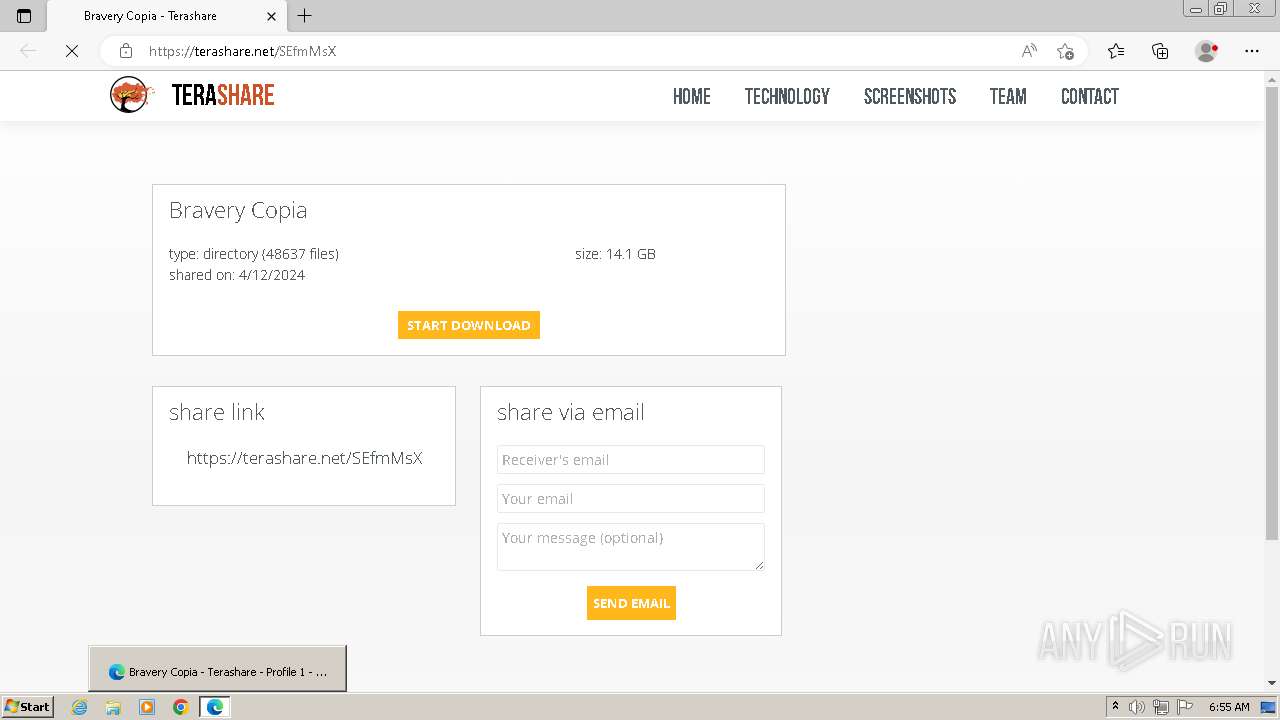Click the TERASHARE wordmark link

pos(223,95)
